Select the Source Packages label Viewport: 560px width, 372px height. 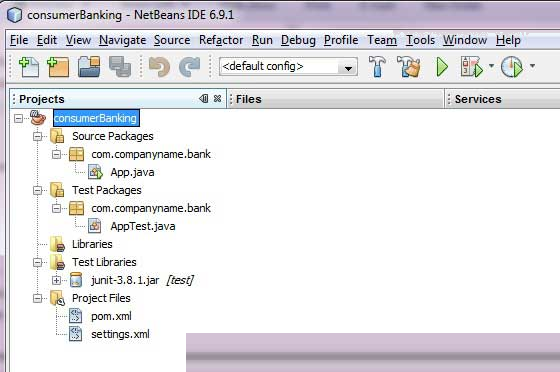tap(112, 136)
